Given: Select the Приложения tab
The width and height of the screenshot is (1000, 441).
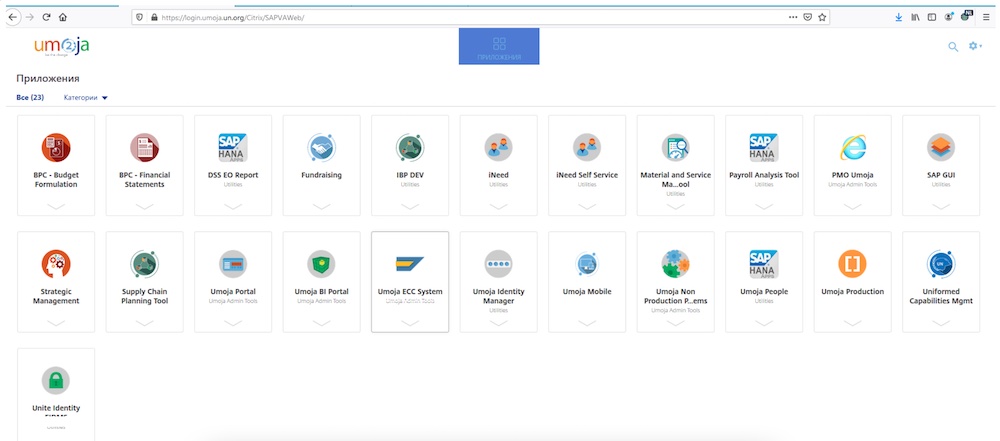Looking at the screenshot, I should point(499,47).
